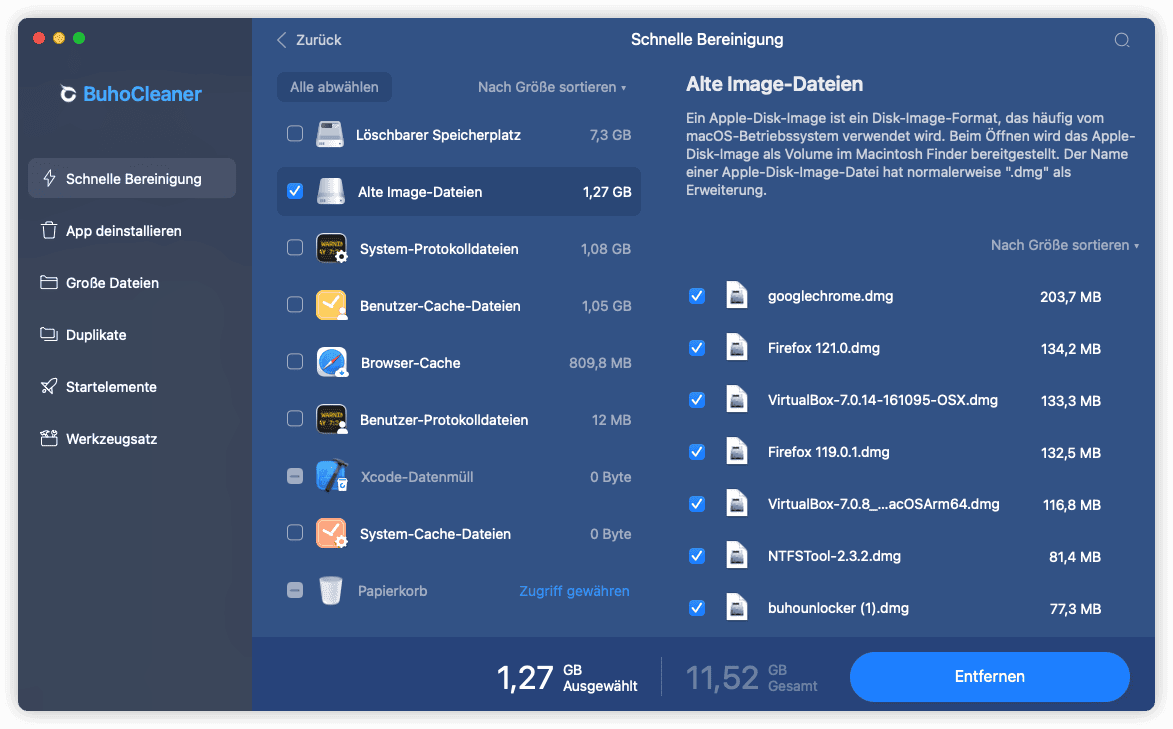Viewport: 1173px width, 729px height.
Task: Click the Firefox 121.0.dmg file icon
Action: pyautogui.click(x=737, y=348)
